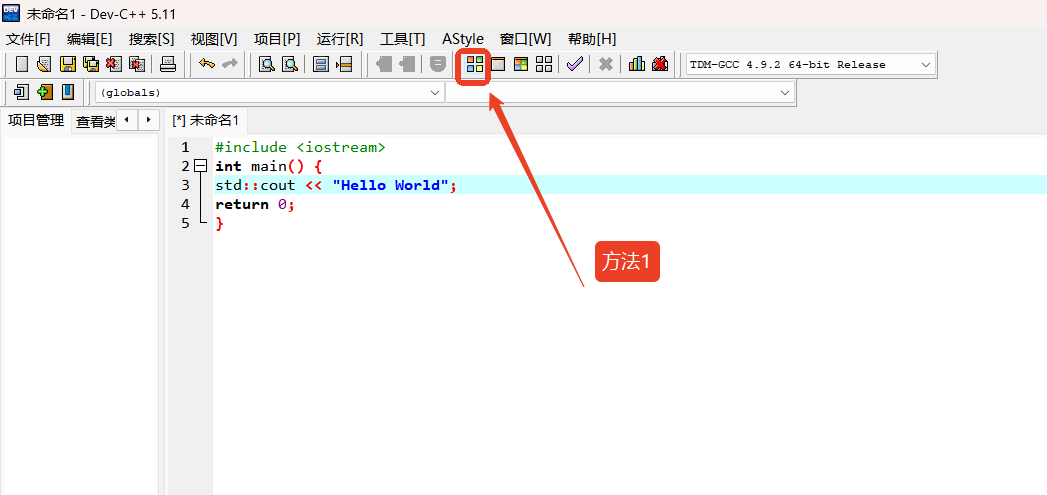The image size is (1047, 495).
Task: Open the 帮助[H] menu
Action: coord(592,39)
